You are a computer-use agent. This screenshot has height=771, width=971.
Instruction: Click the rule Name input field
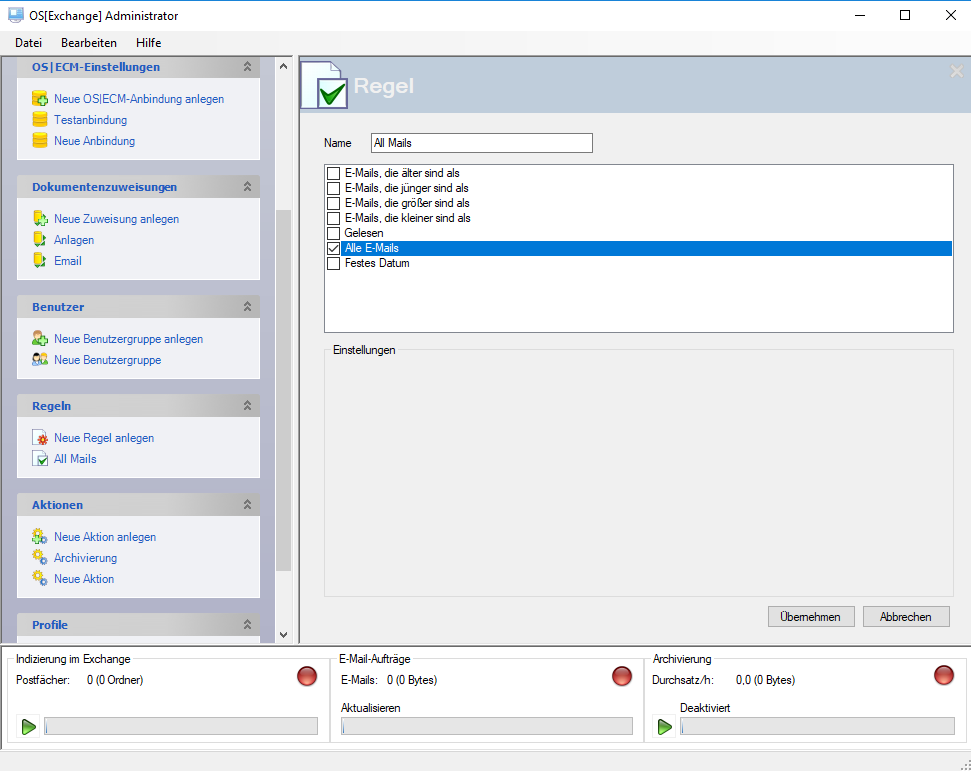coord(481,143)
